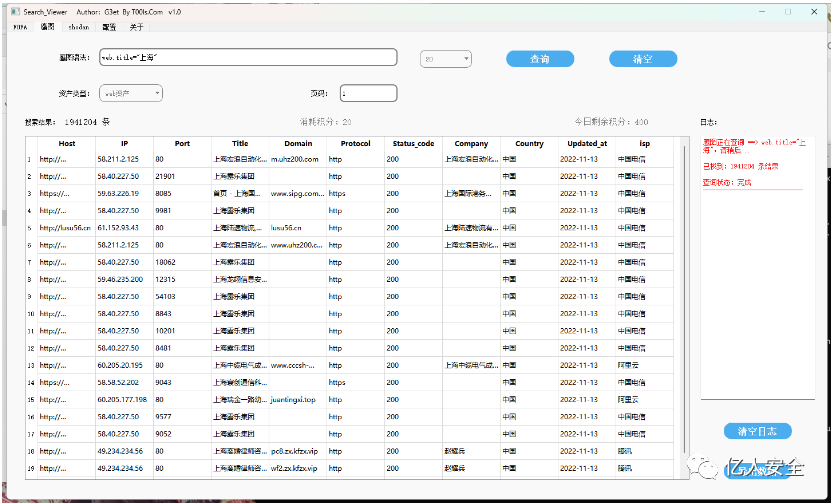Click the Country column header

(x=529, y=144)
